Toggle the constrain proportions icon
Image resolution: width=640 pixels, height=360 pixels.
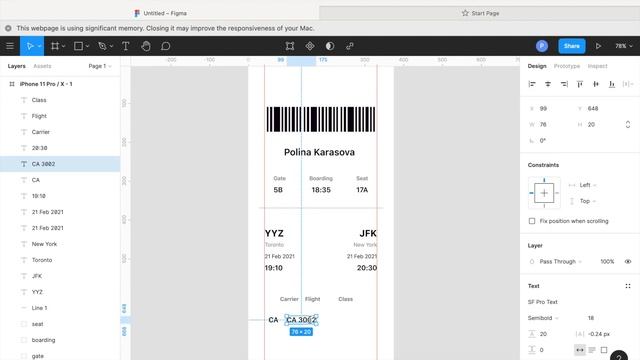628,124
